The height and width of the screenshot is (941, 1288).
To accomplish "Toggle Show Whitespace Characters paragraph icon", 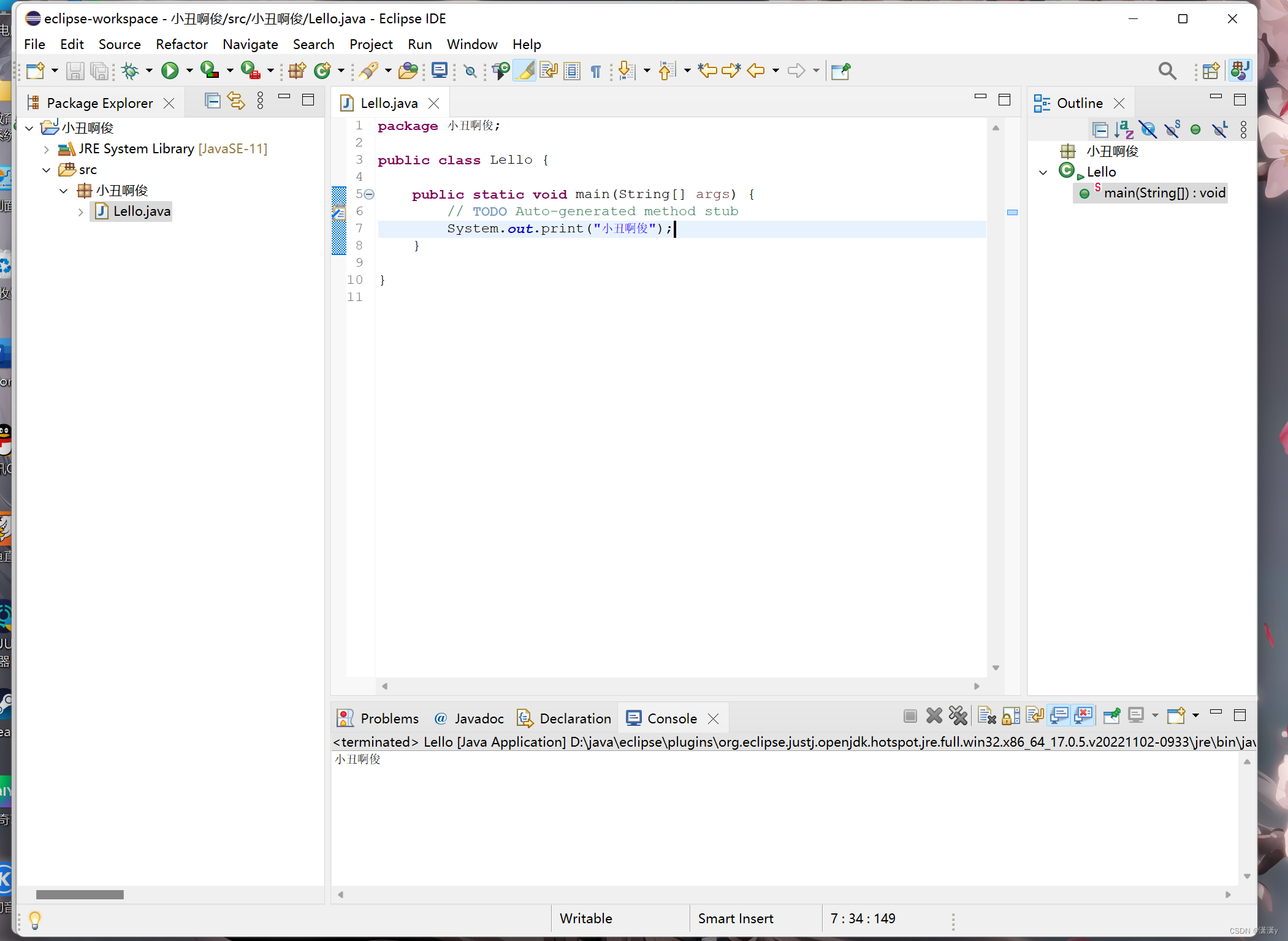I will click(x=595, y=71).
